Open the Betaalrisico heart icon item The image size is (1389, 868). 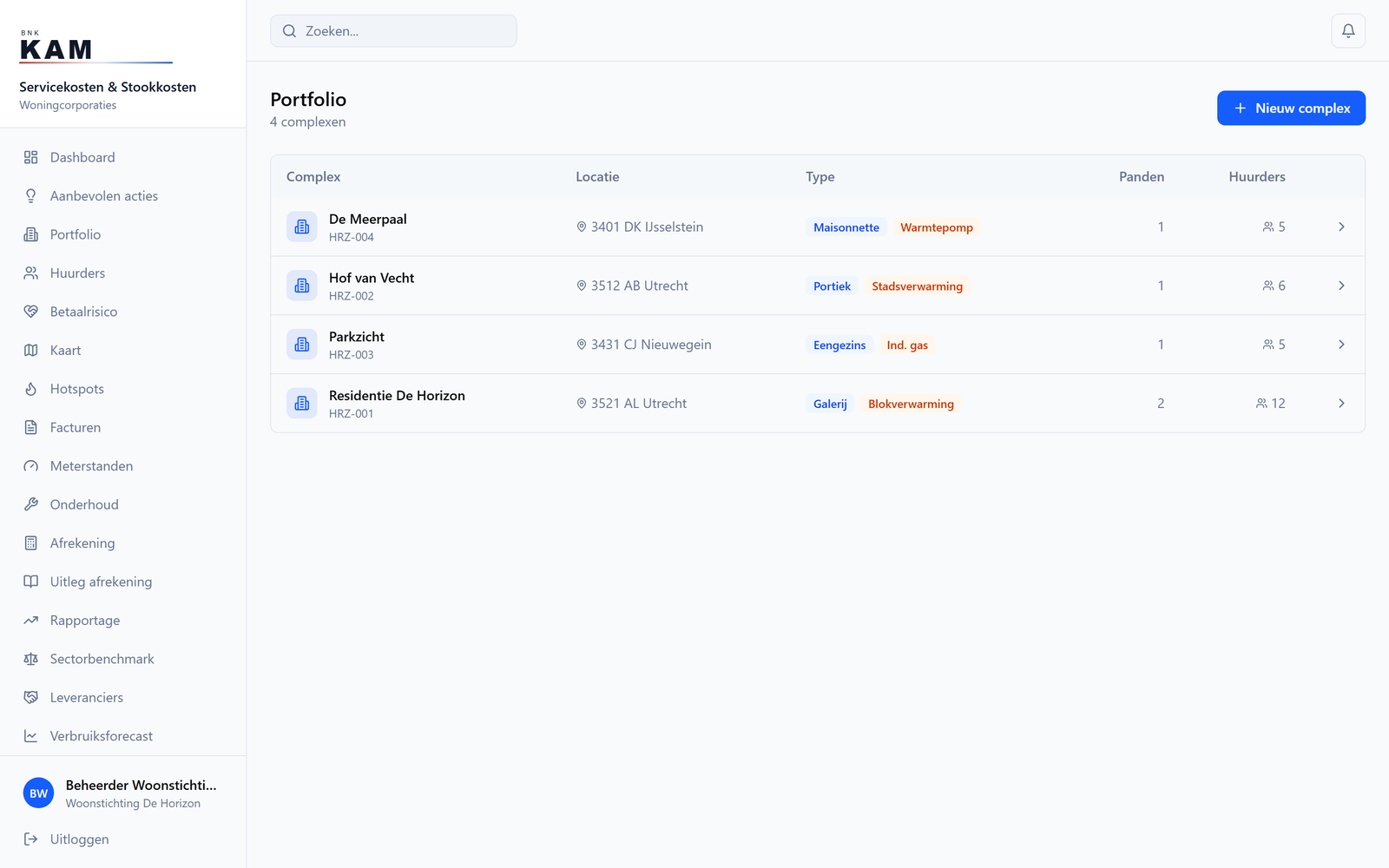31,312
